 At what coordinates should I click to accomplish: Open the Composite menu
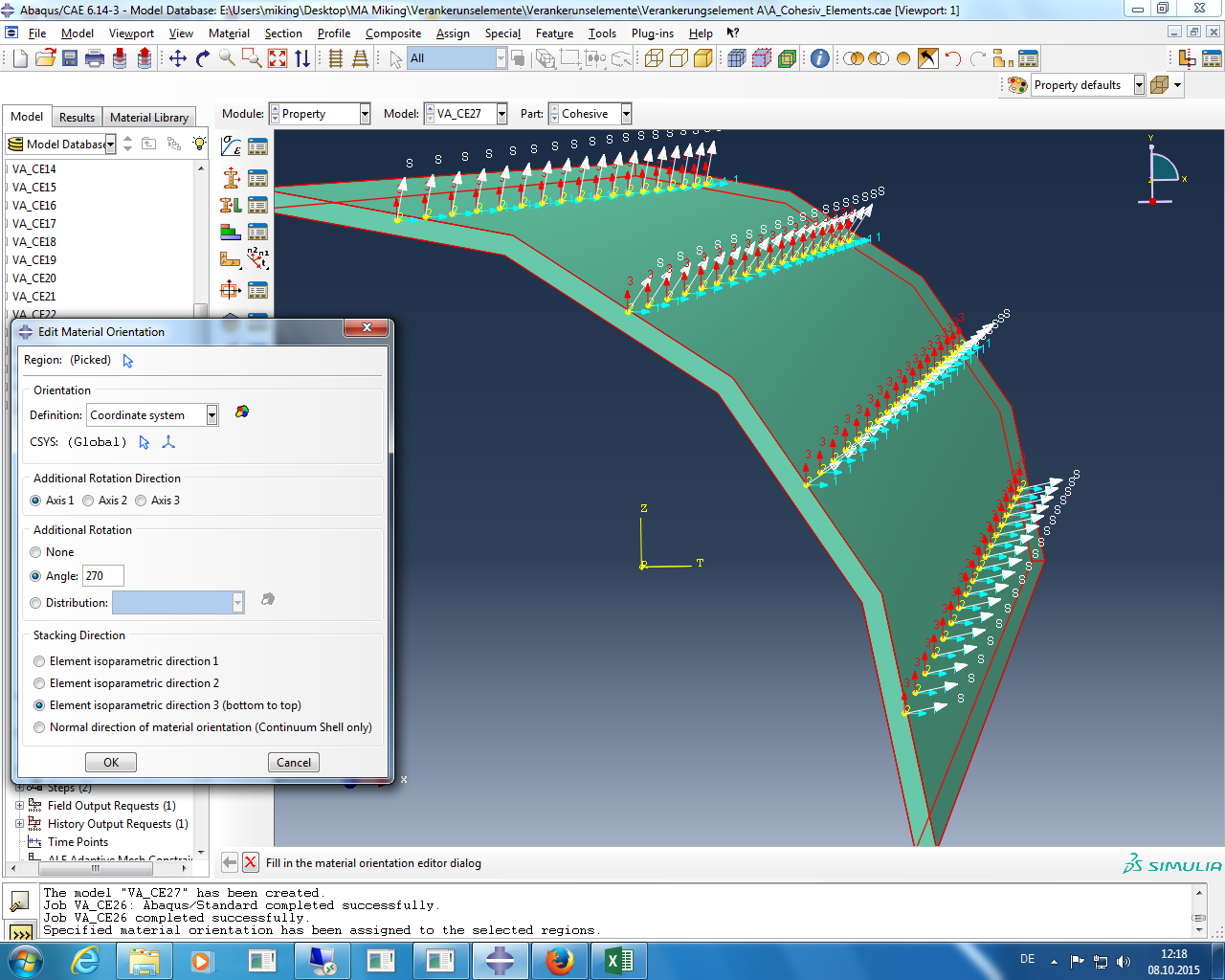pos(393,33)
